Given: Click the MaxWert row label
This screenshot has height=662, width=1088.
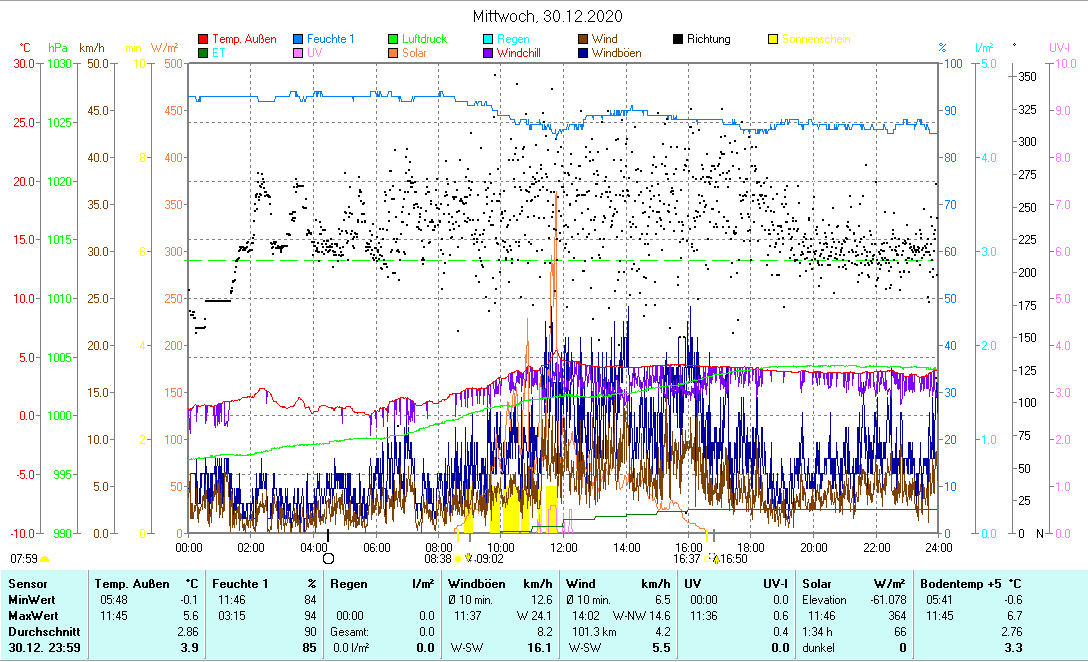Looking at the screenshot, I should [x=32, y=615].
